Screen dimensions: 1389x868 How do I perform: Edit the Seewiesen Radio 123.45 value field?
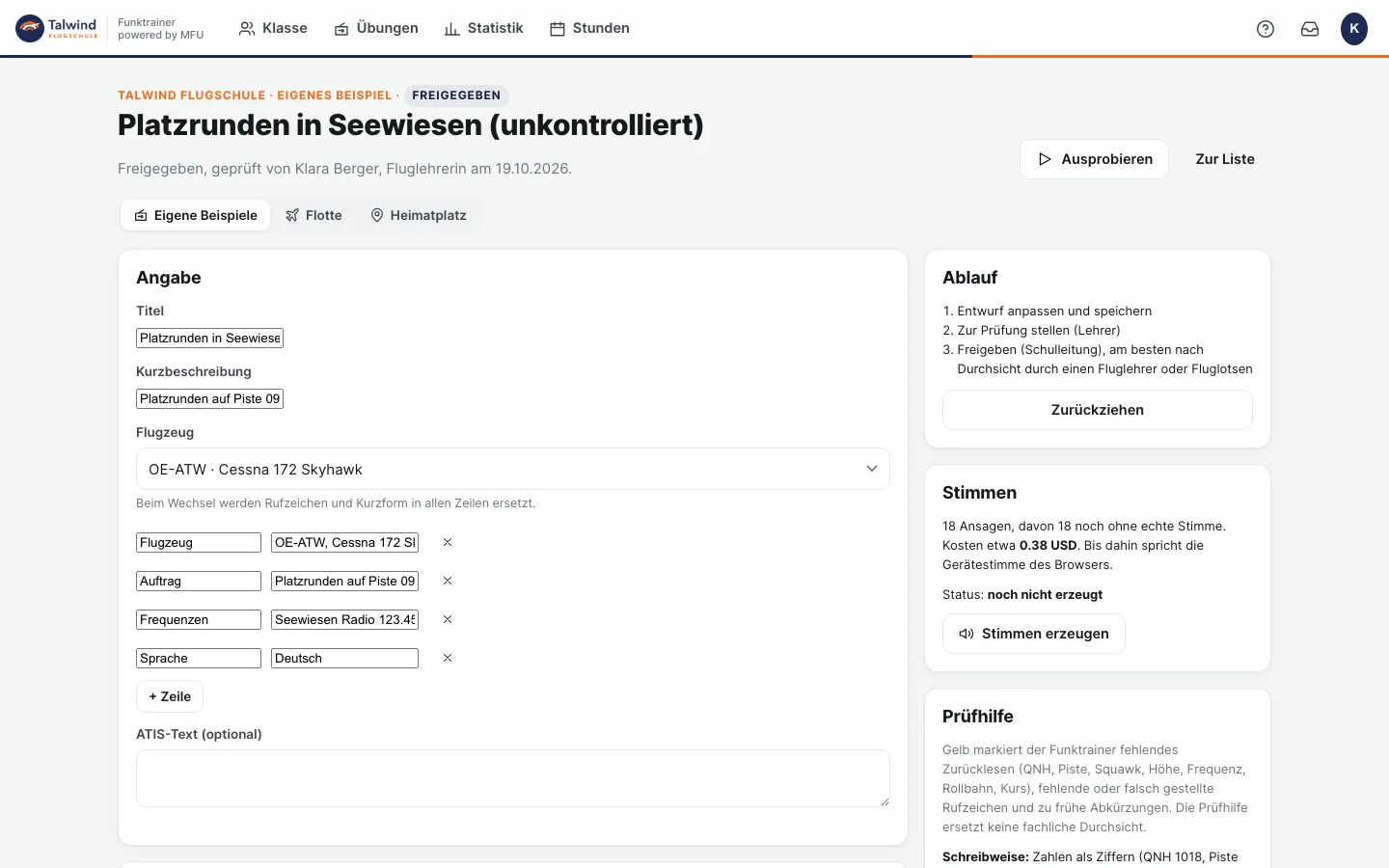[x=344, y=620]
